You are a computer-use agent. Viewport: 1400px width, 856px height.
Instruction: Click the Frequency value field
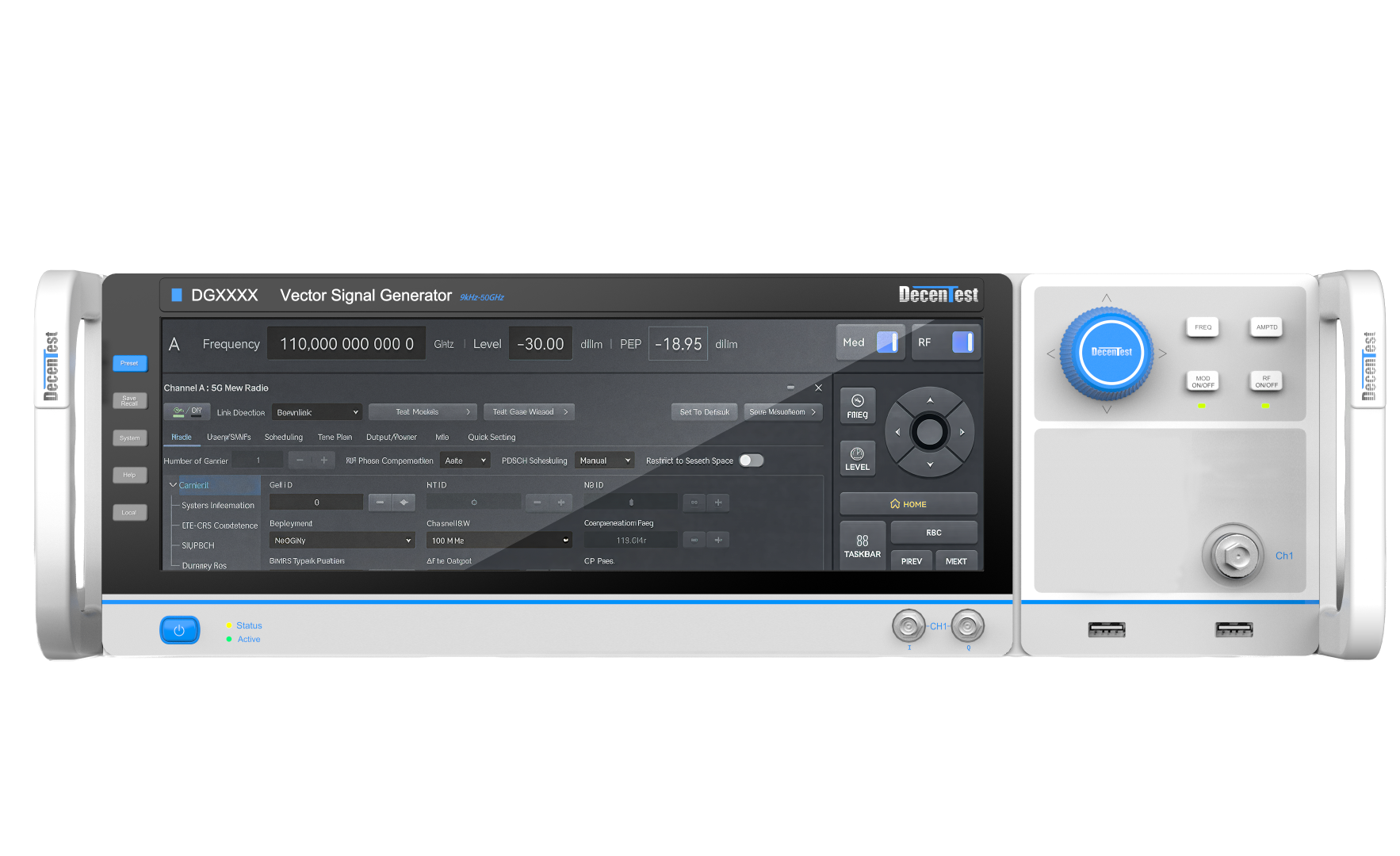(x=346, y=343)
